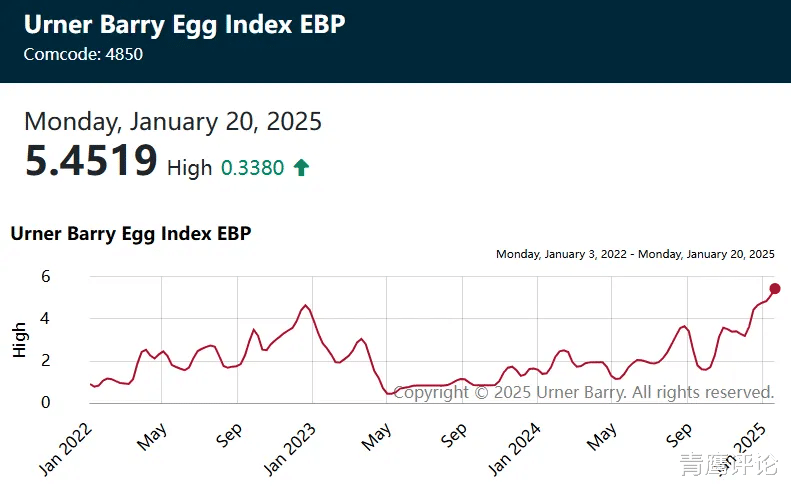This screenshot has width=791, height=493.
Task: Click the Comcode: 4850 text
Action: [83, 54]
